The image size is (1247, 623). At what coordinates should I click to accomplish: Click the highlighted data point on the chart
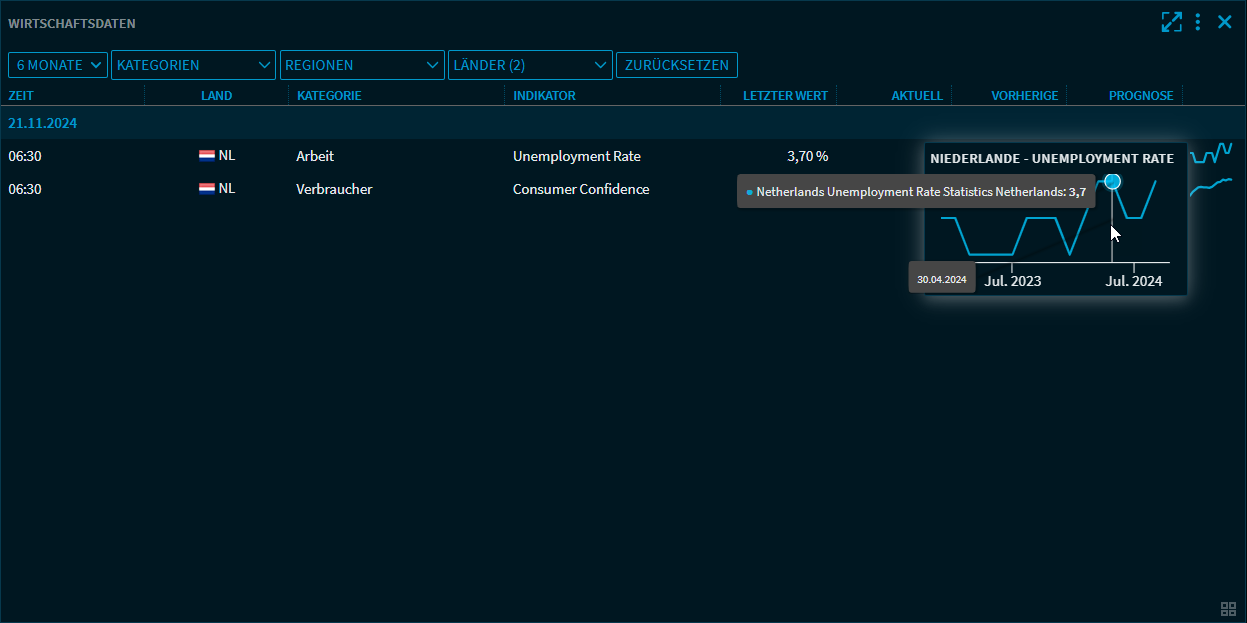click(x=1112, y=182)
